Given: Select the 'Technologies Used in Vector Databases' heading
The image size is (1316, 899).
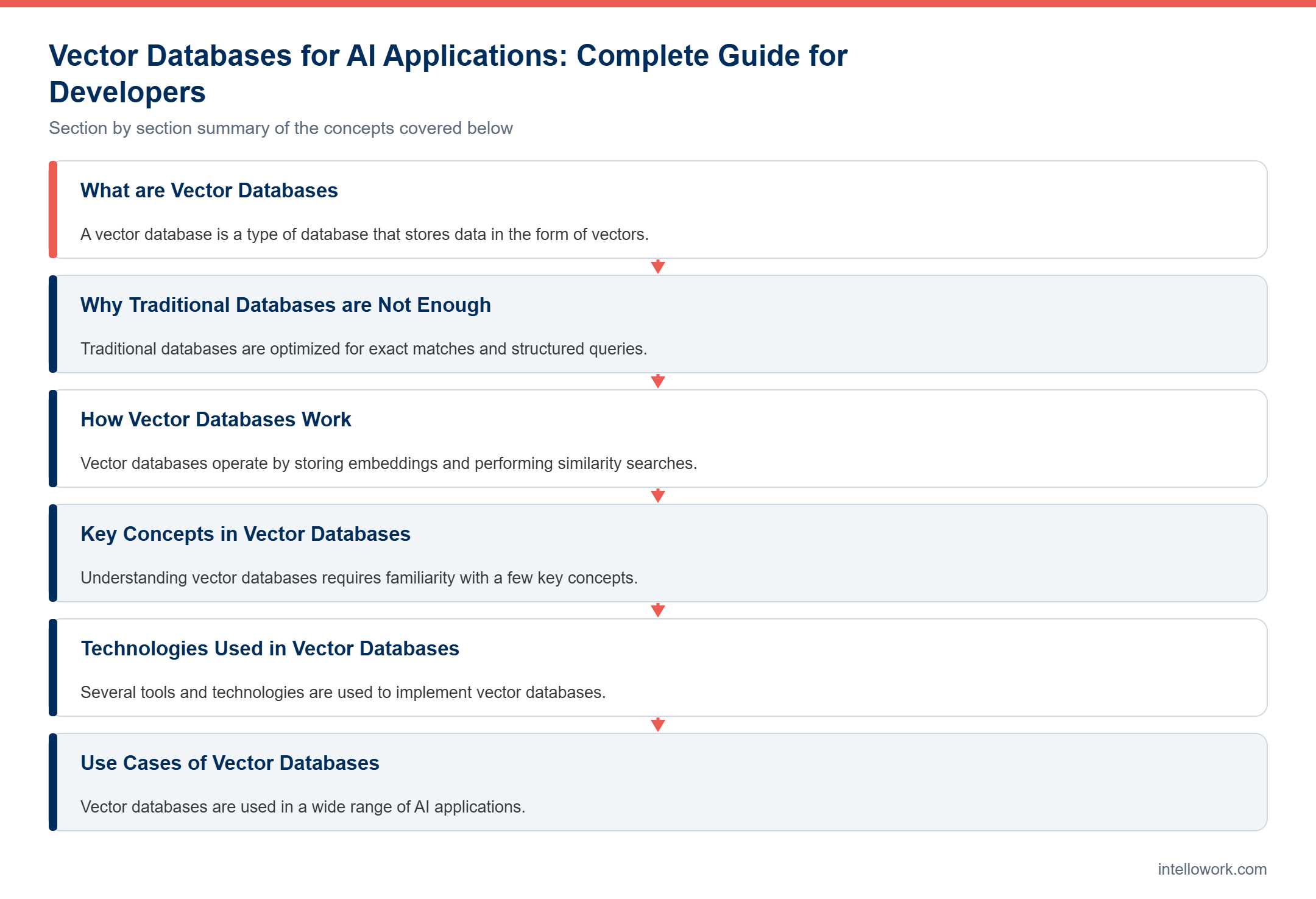Looking at the screenshot, I should coord(270,649).
